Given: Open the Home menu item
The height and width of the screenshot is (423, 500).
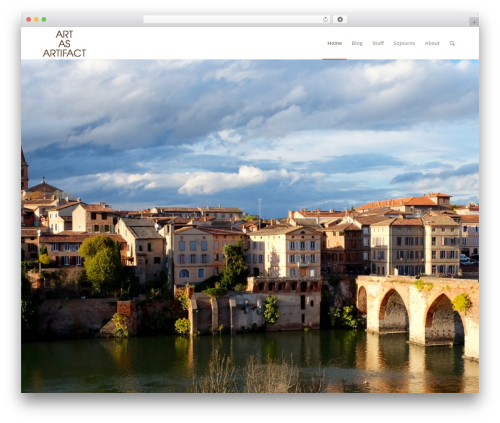Looking at the screenshot, I should click(x=334, y=43).
